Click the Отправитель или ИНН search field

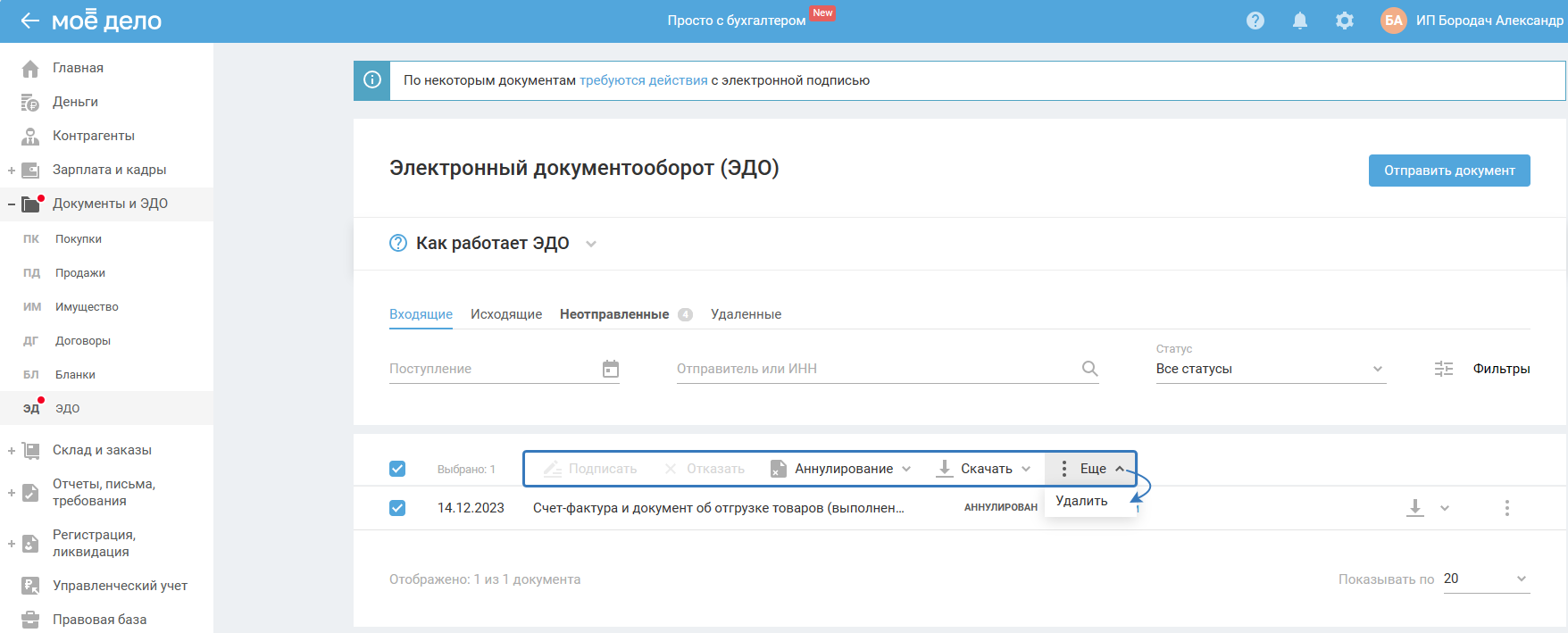click(x=888, y=369)
